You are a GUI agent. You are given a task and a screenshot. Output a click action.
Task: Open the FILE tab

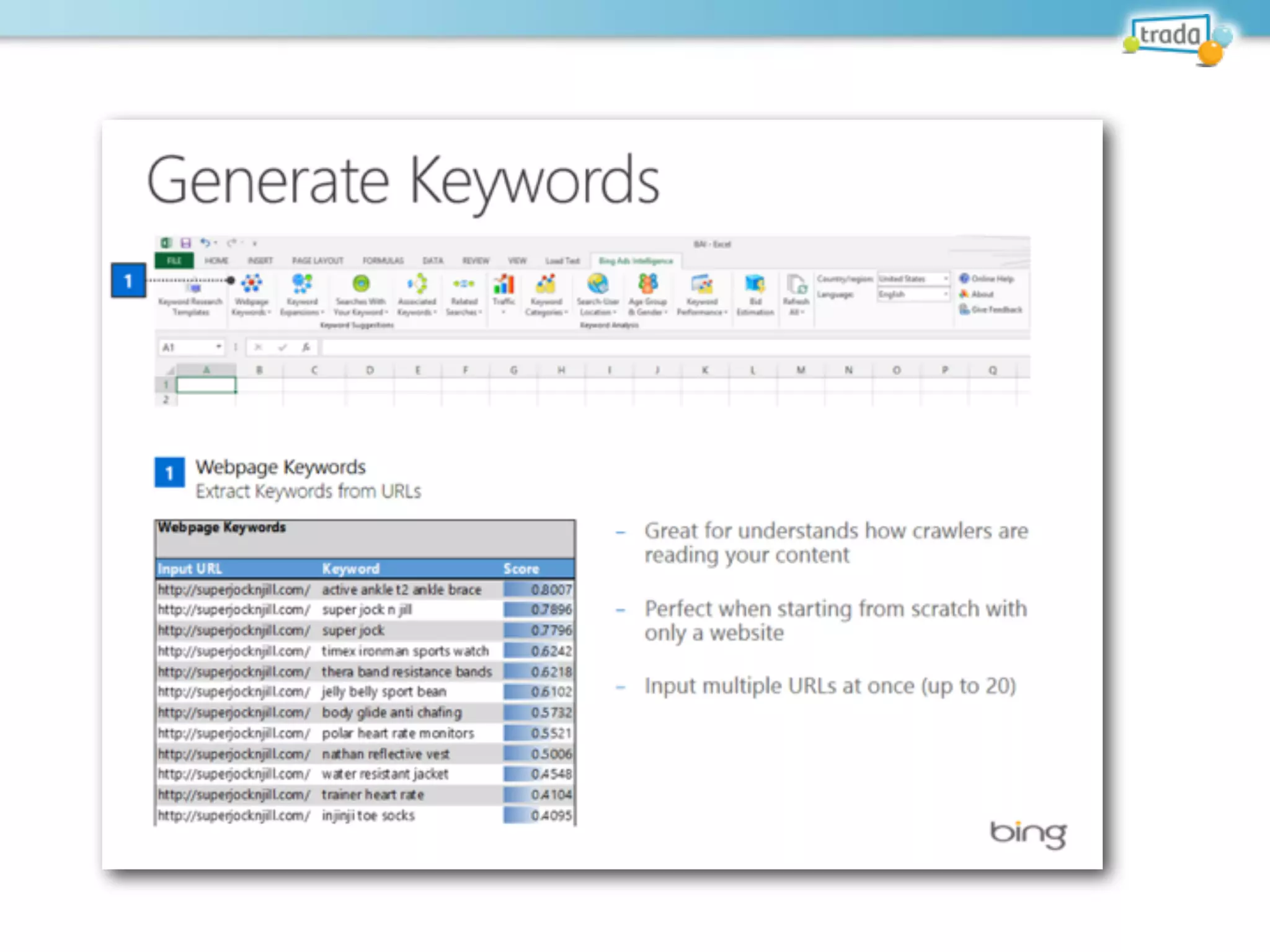(174, 260)
